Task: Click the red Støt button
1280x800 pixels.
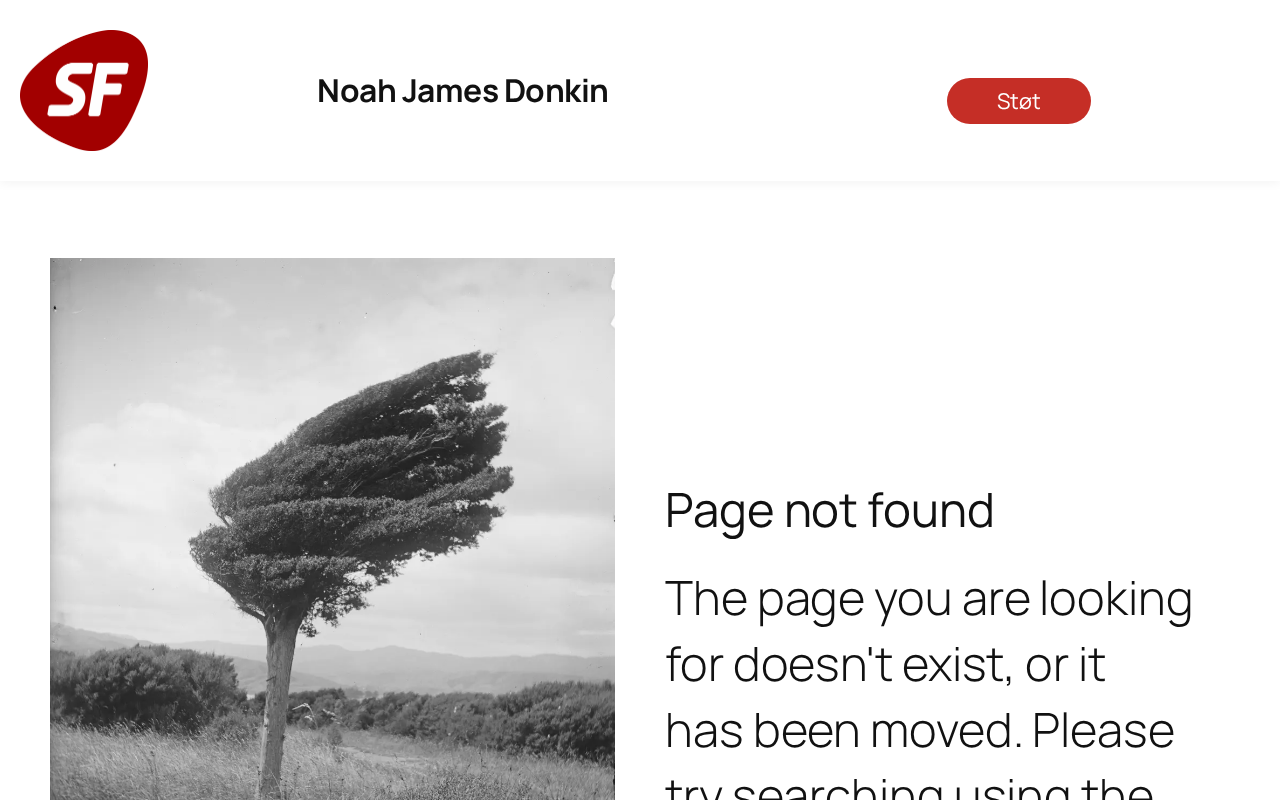Action: (1018, 101)
